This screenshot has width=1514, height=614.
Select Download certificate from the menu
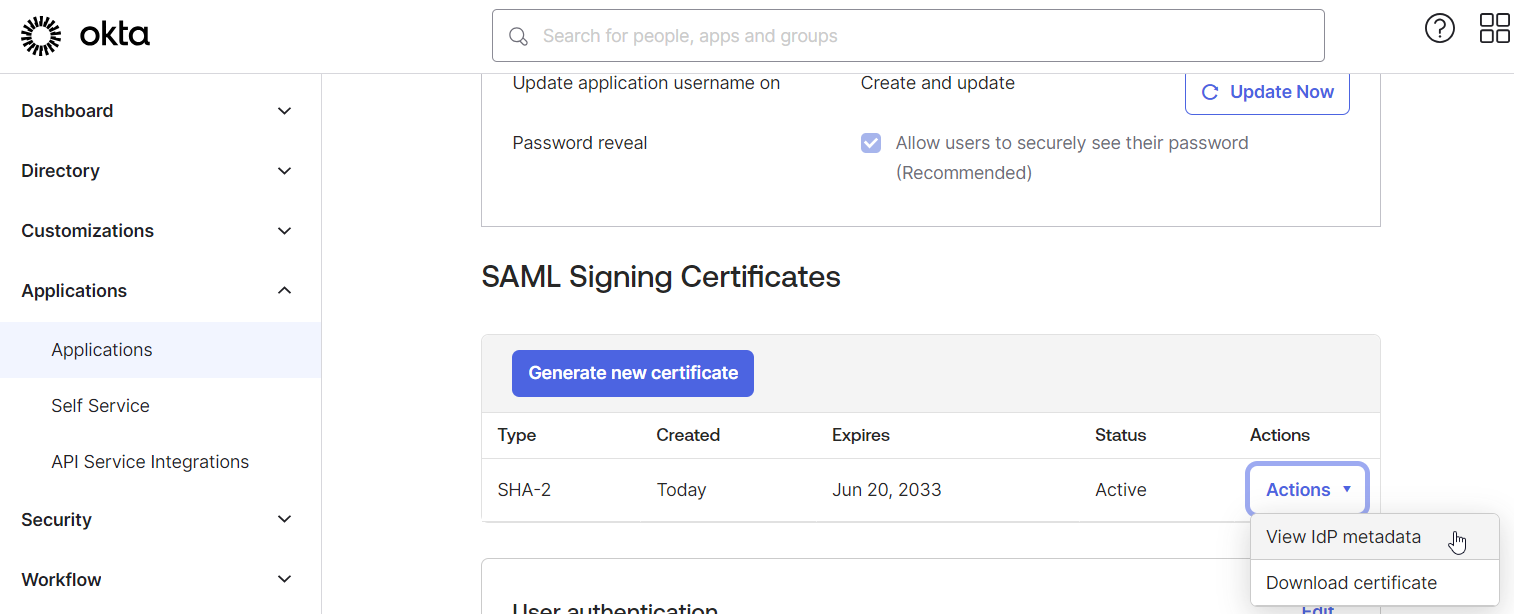coord(1351,582)
